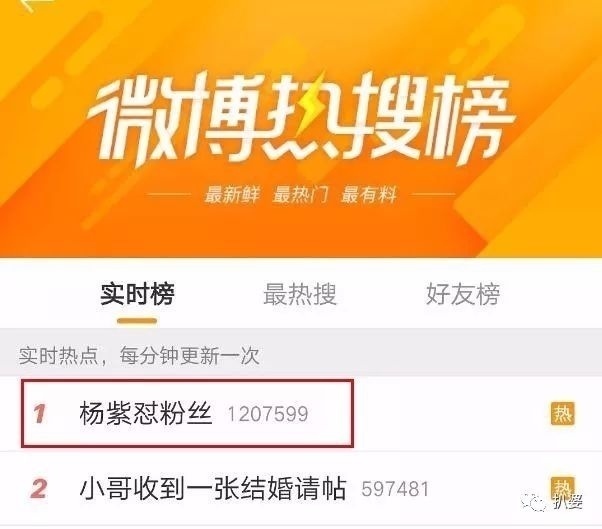Screen dimensions: 602x529
Task: Click the rank number 1 marker
Action: pos(39,414)
